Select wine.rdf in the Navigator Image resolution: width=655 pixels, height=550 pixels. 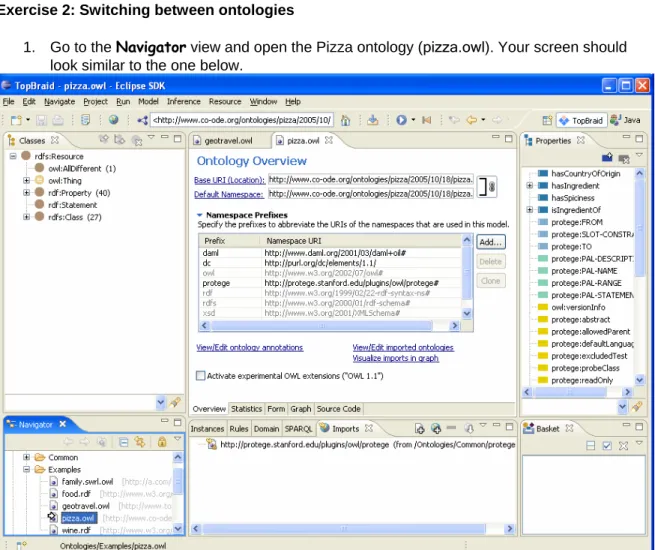[76, 530]
